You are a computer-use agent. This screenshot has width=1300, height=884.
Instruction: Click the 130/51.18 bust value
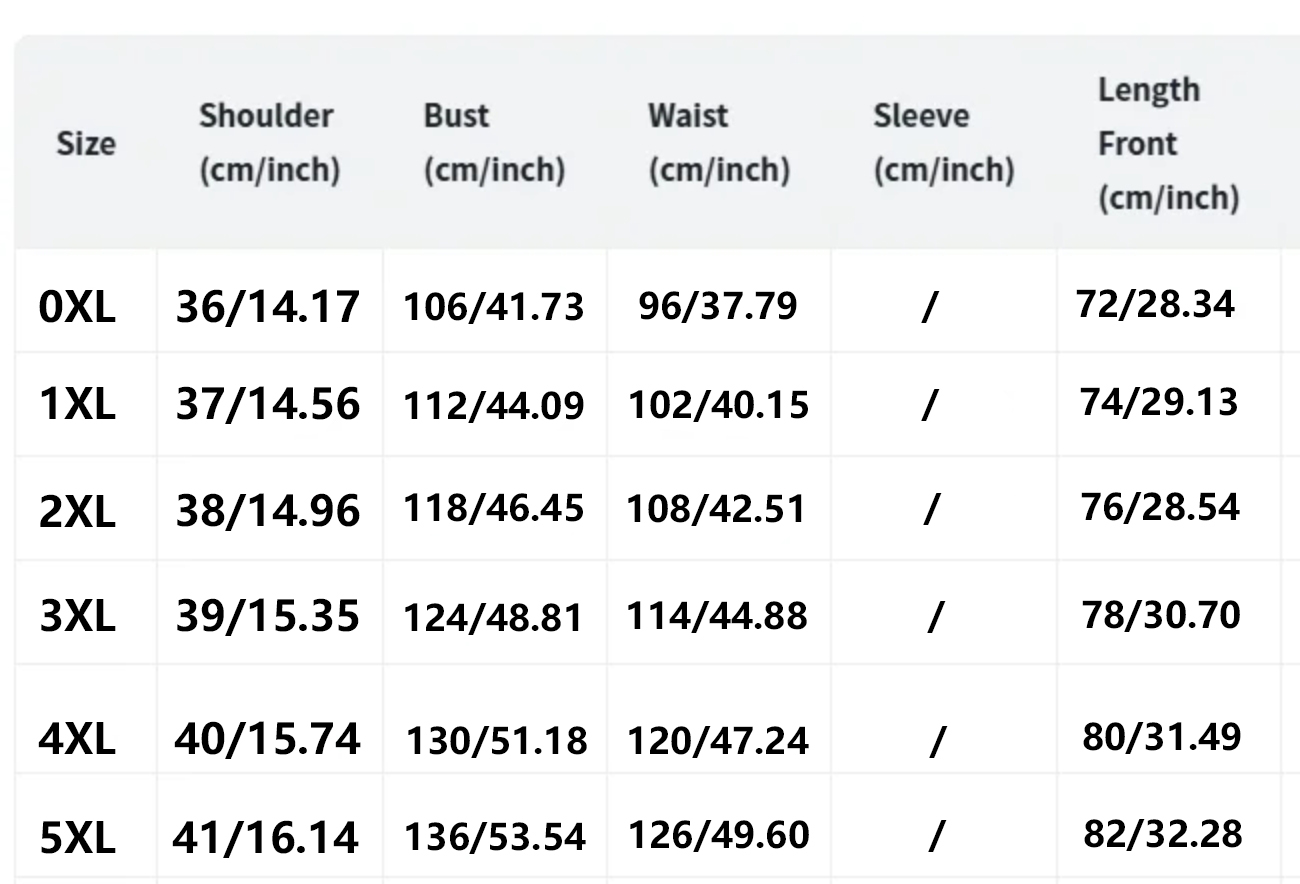click(x=497, y=741)
